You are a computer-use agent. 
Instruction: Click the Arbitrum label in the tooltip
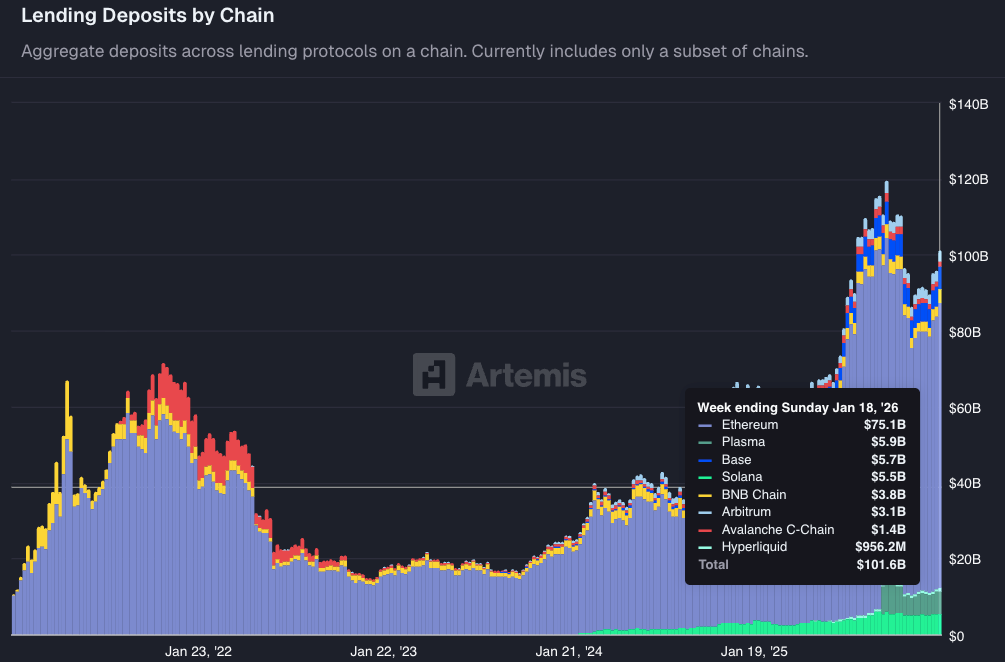[x=746, y=512]
